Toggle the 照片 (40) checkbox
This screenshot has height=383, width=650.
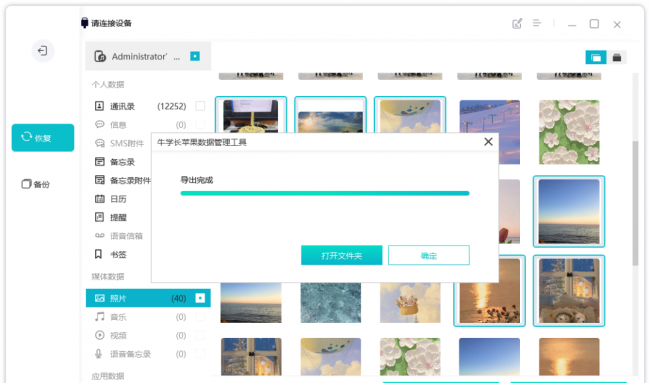pos(200,298)
